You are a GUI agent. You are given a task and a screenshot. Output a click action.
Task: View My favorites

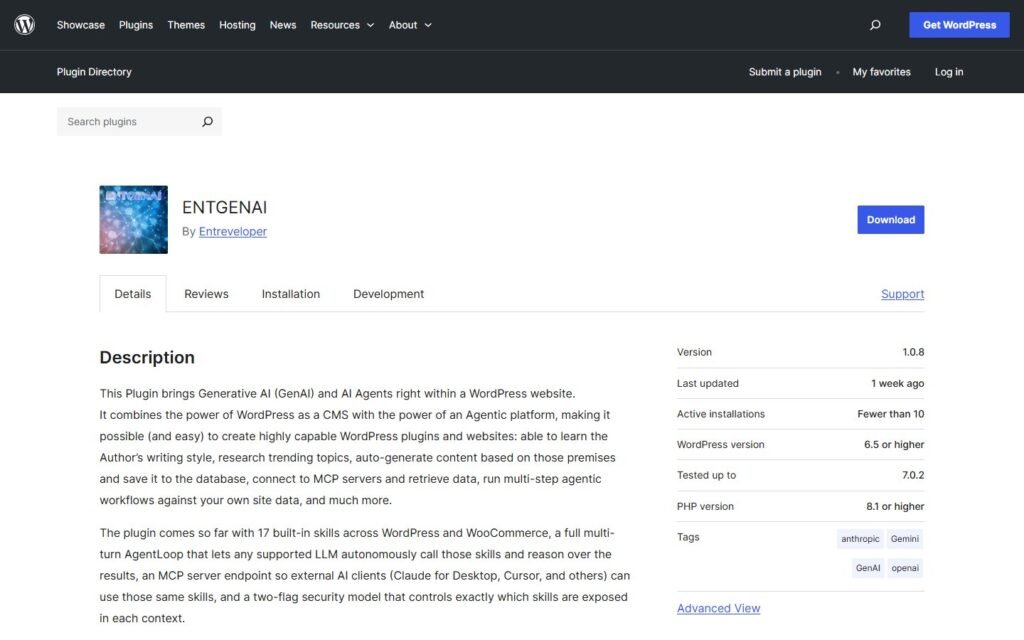pyautogui.click(x=881, y=72)
